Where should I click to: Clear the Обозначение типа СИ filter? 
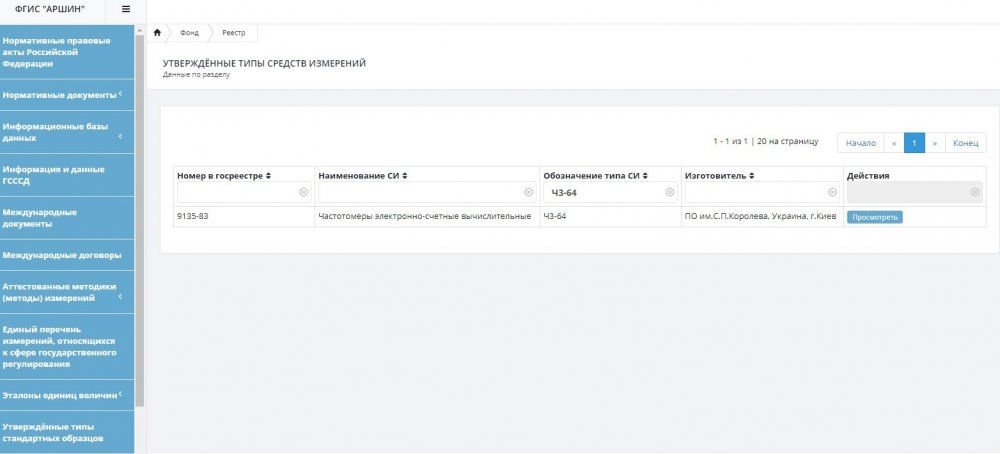tap(670, 192)
